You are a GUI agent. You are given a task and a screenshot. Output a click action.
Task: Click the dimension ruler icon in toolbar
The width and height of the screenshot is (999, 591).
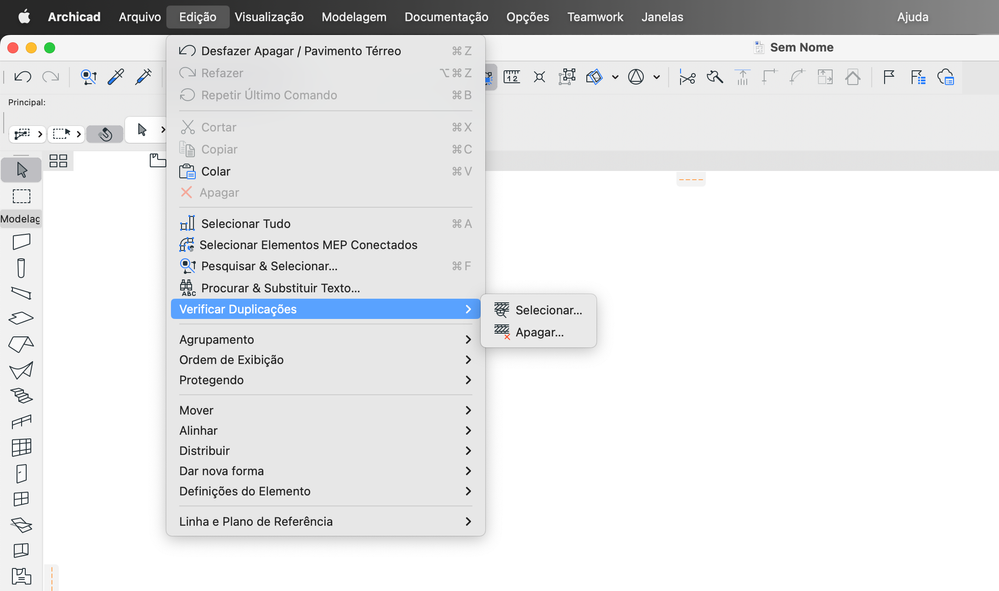pyautogui.click(x=512, y=77)
